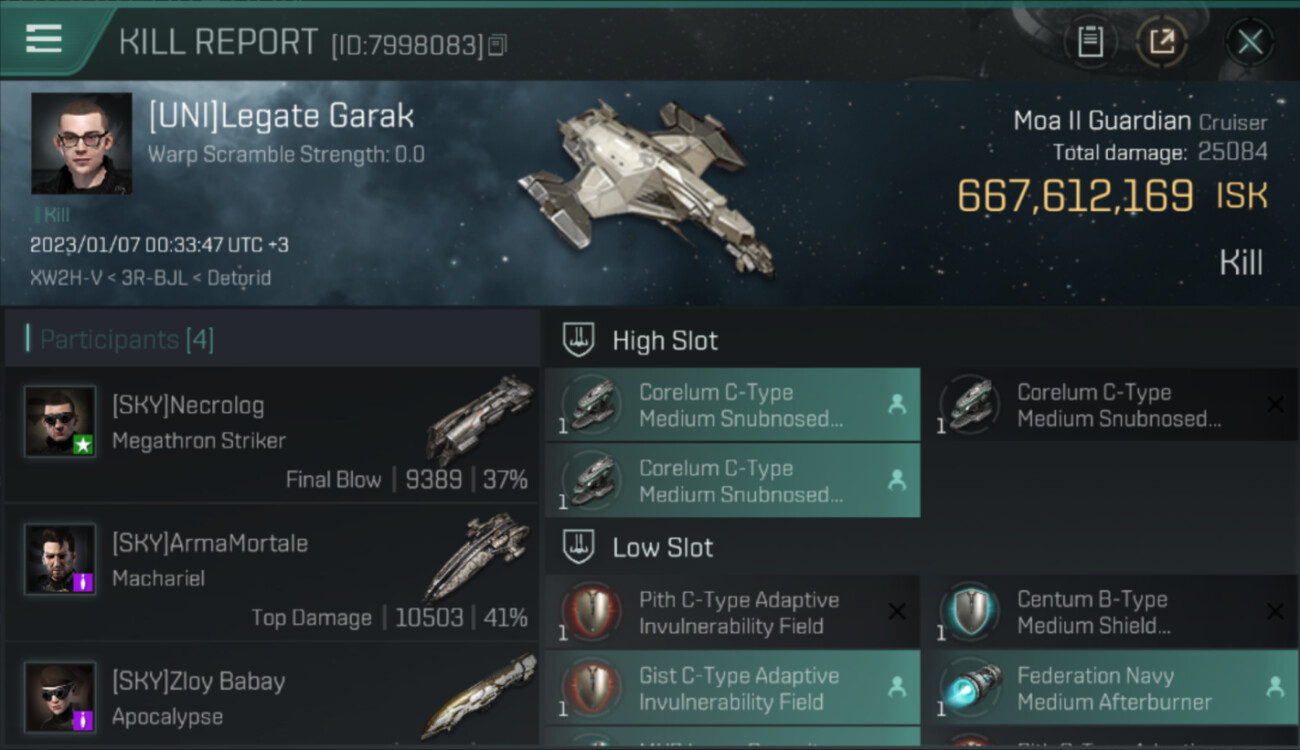Select ArmaMortale's Machariel ship image
This screenshot has width=1300, height=750.
(475, 557)
